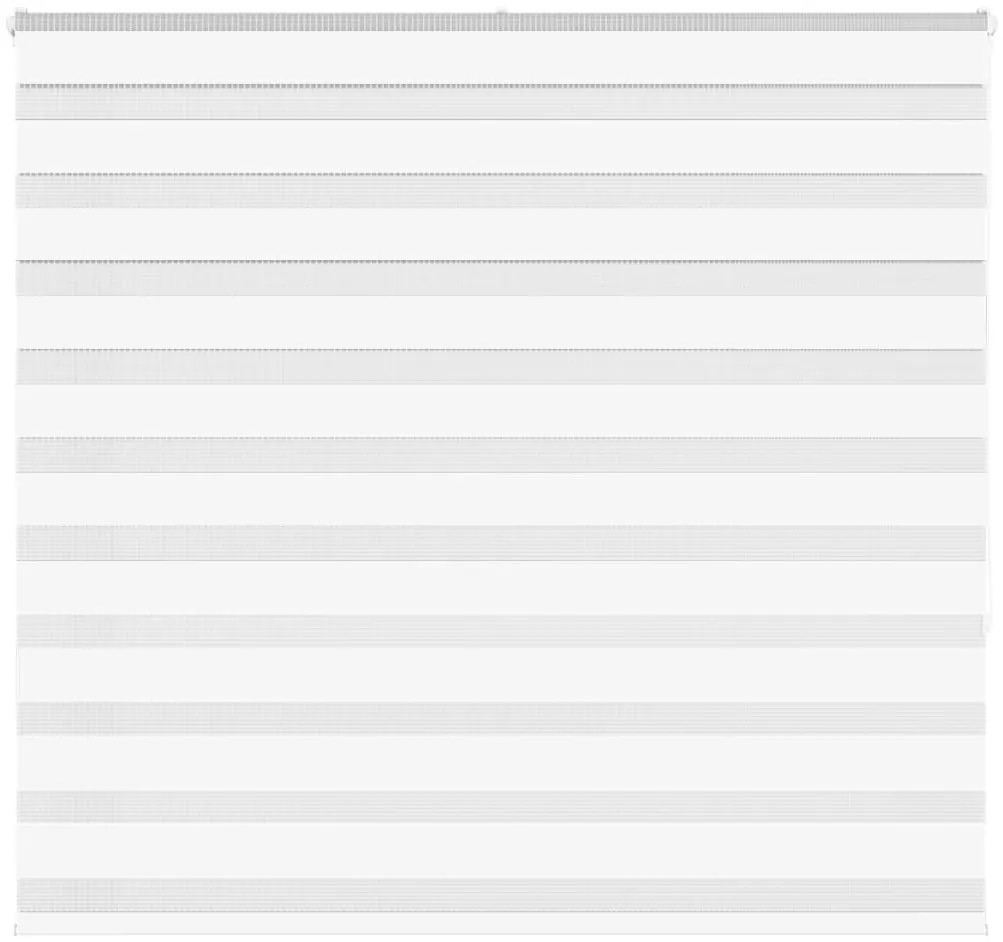Click the white band below the third gray stripe
Viewport: 1003px width, 942px height.
point(500,322)
